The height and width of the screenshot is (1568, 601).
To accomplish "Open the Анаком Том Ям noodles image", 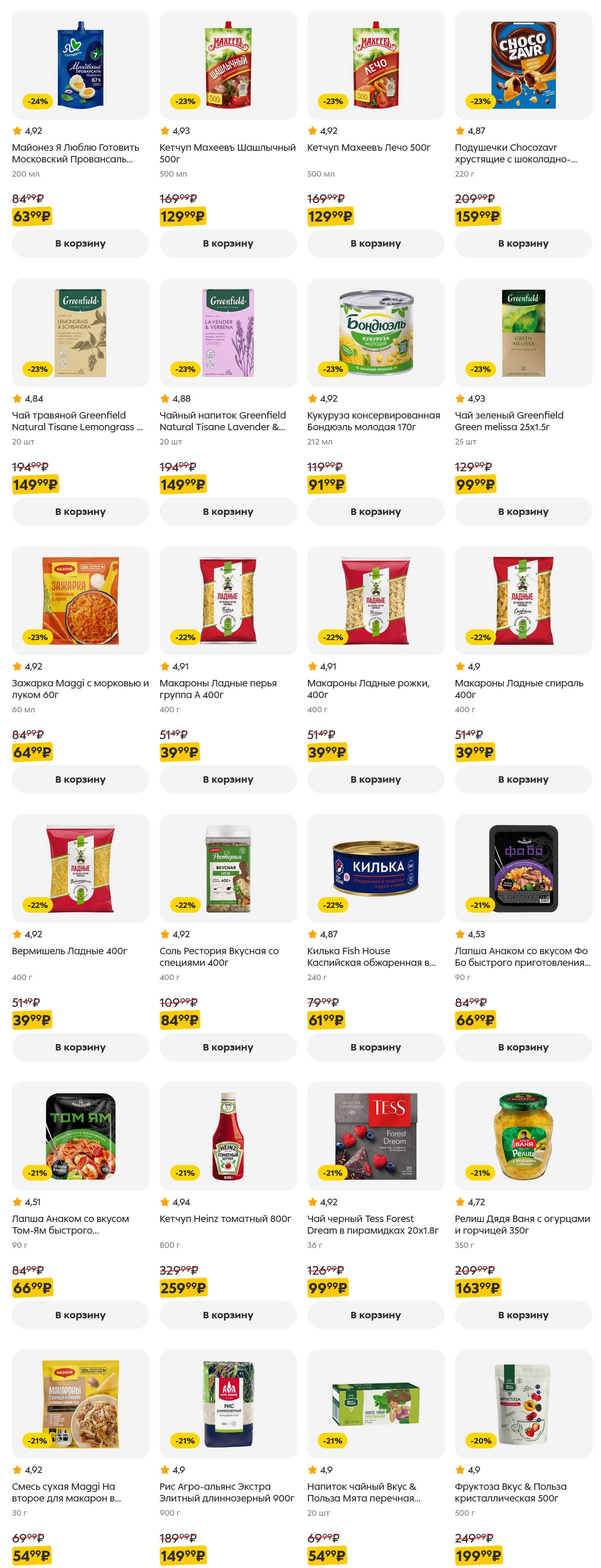I will [80, 1136].
